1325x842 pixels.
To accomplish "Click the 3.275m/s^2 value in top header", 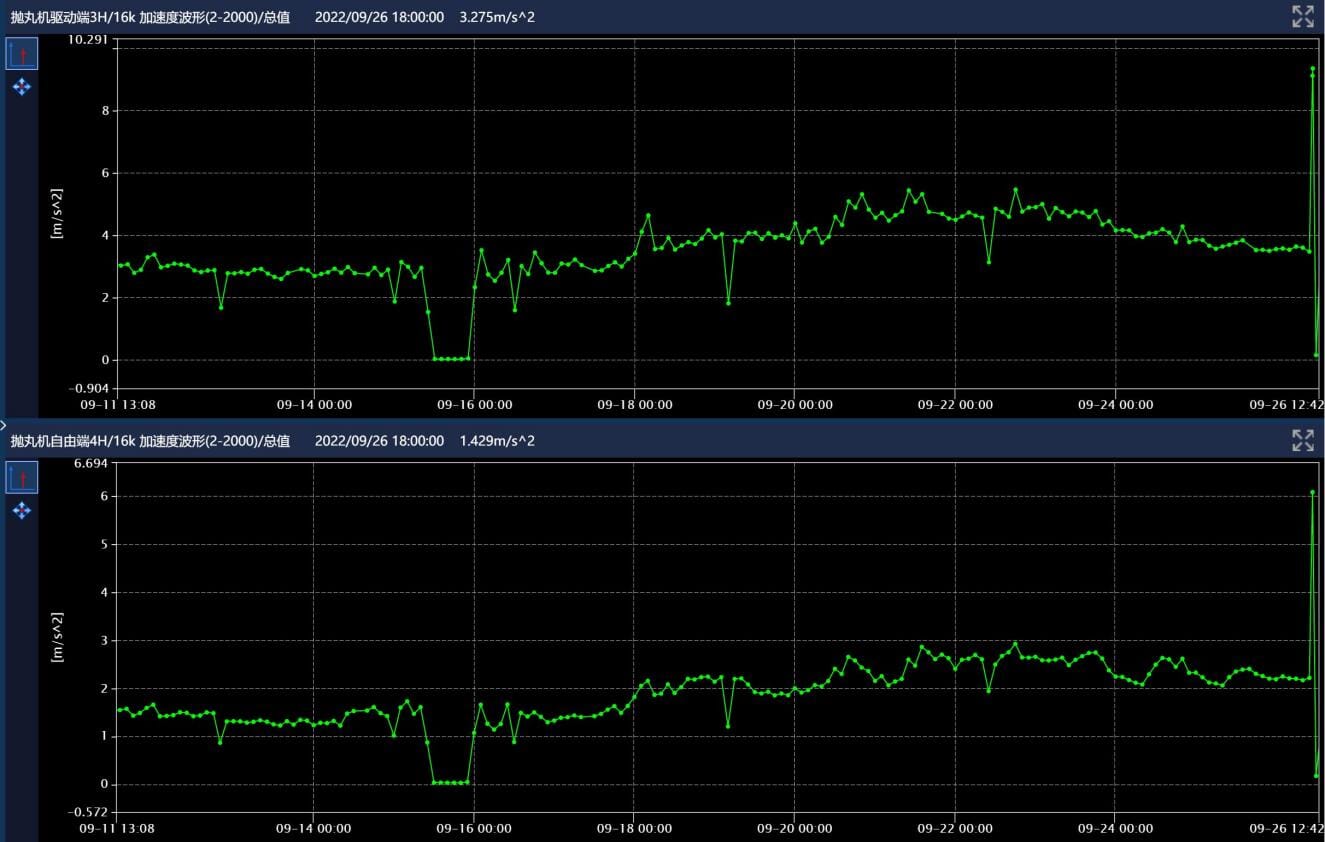I will pos(497,17).
